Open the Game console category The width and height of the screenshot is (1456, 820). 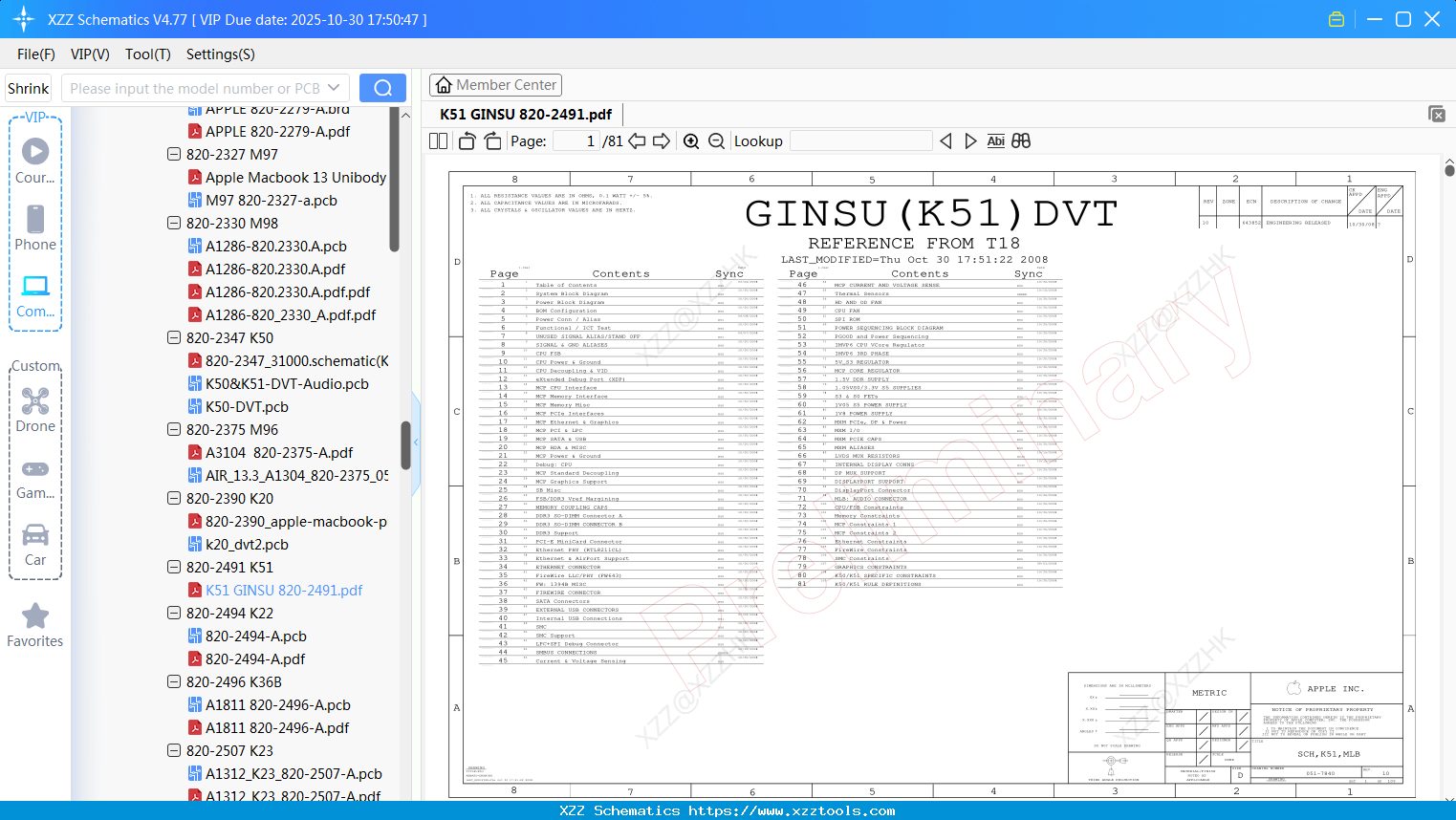tap(35, 478)
